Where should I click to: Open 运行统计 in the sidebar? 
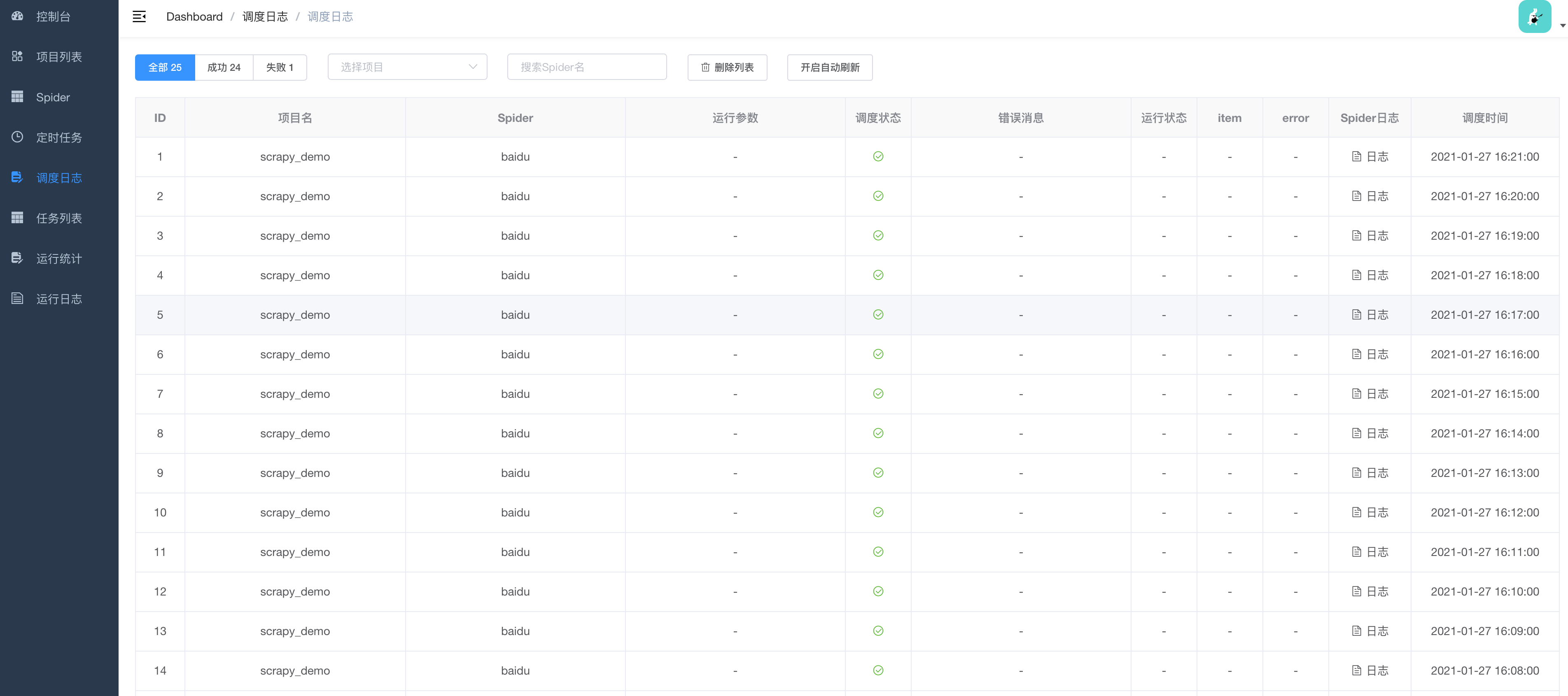coord(58,259)
